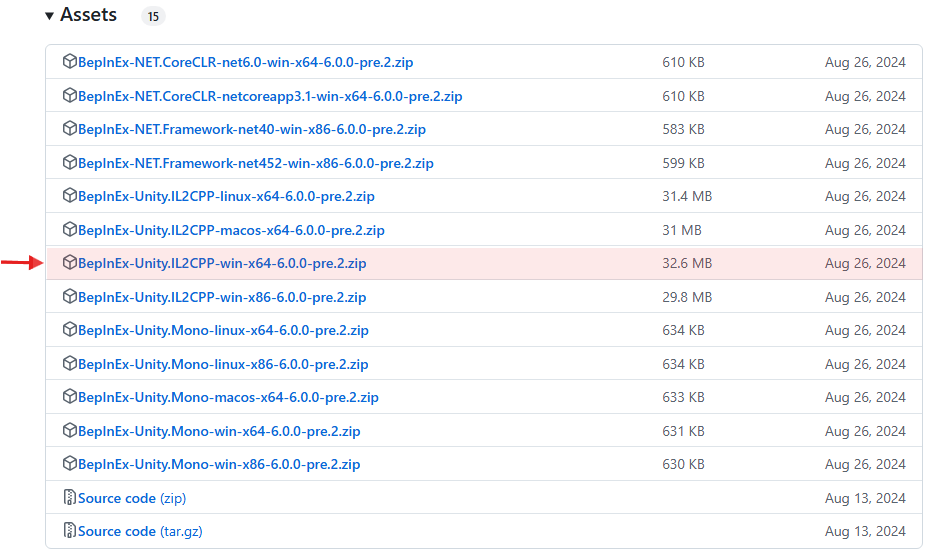Click the package icon beside IL2CPP-win-x64 zip
The image size is (937, 555).
tap(70, 262)
